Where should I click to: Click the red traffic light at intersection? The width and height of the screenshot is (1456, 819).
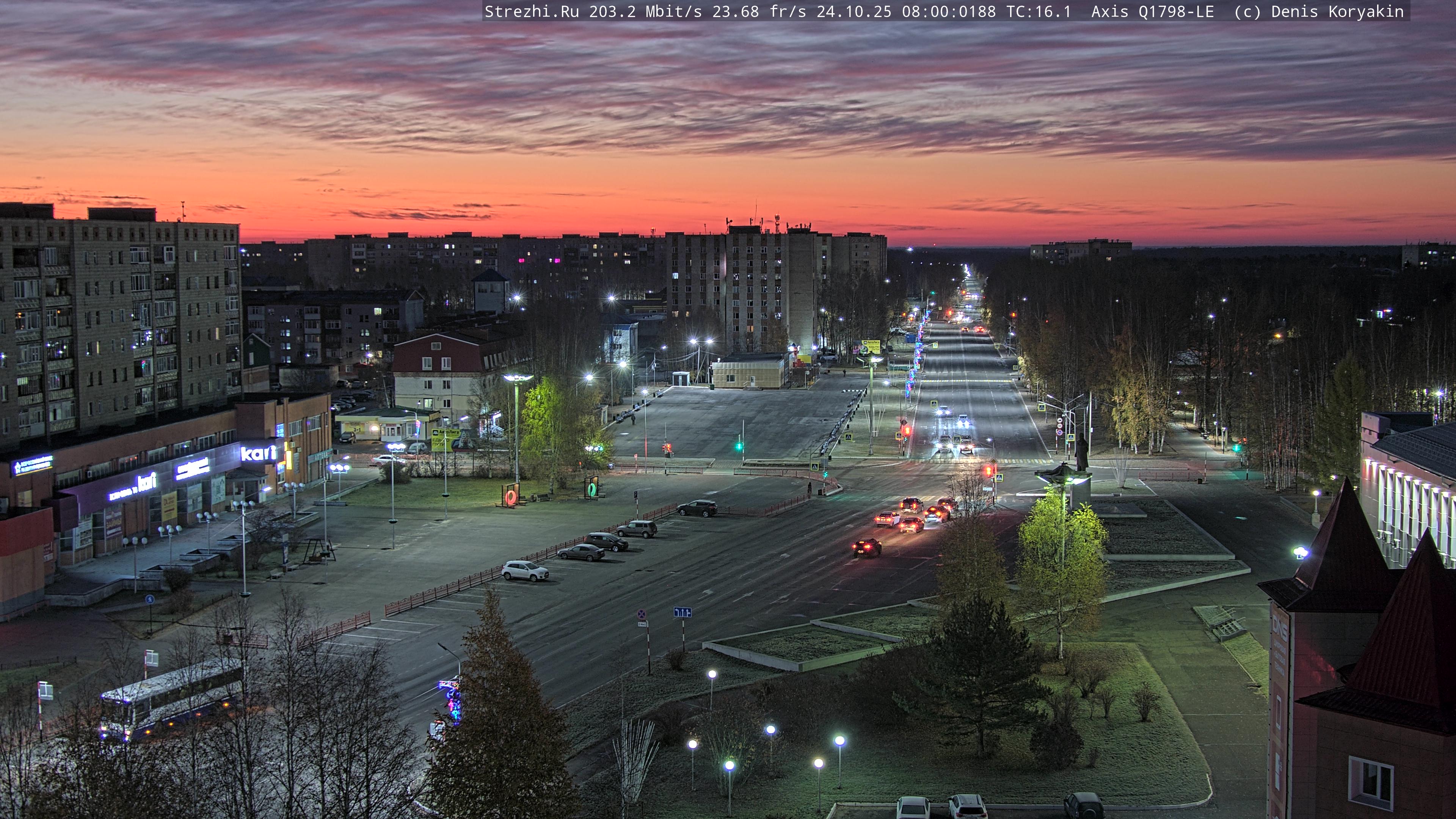pyautogui.click(x=989, y=470)
